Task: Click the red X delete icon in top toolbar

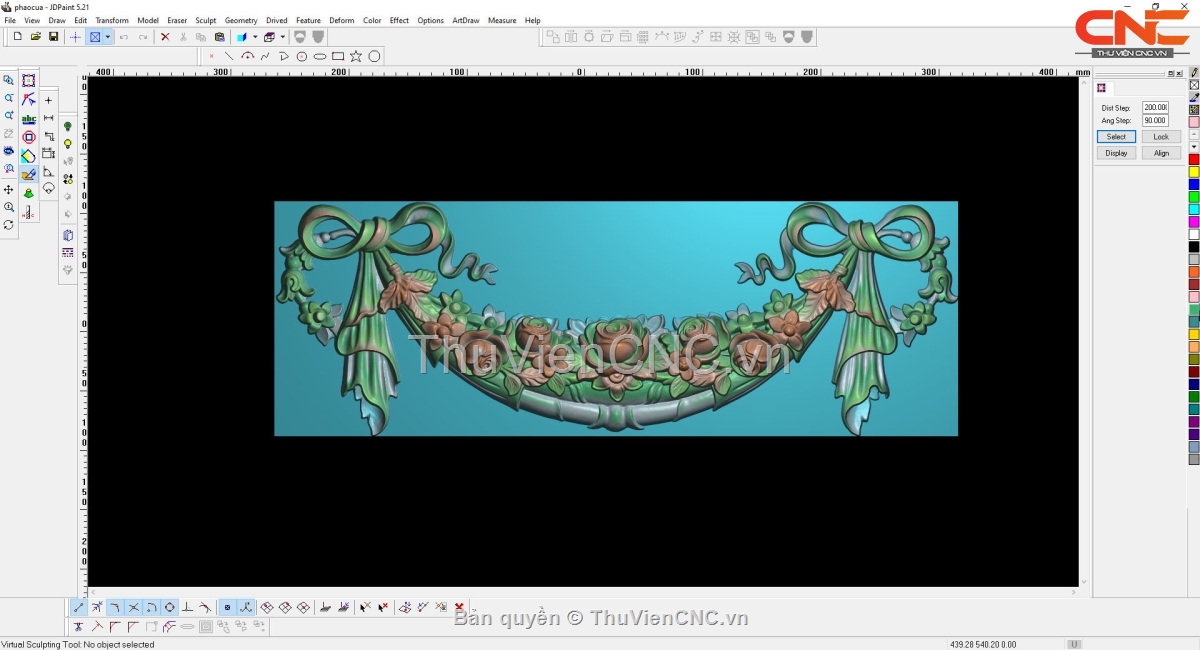Action: 165,37
